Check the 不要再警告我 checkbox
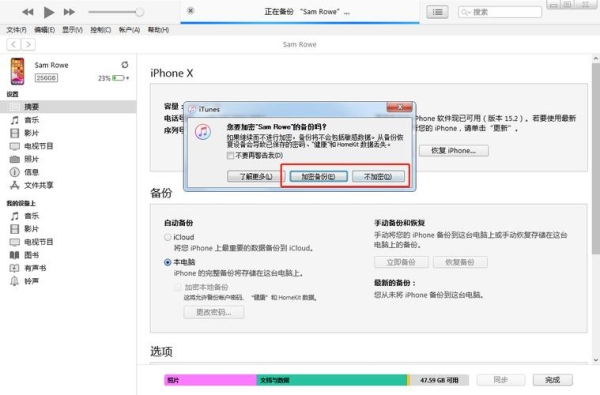 click(x=230, y=155)
